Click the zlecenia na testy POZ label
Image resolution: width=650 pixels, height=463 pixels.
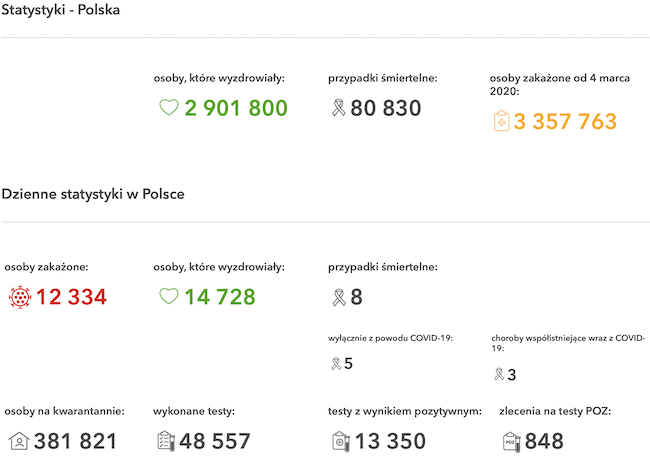point(555,411)
